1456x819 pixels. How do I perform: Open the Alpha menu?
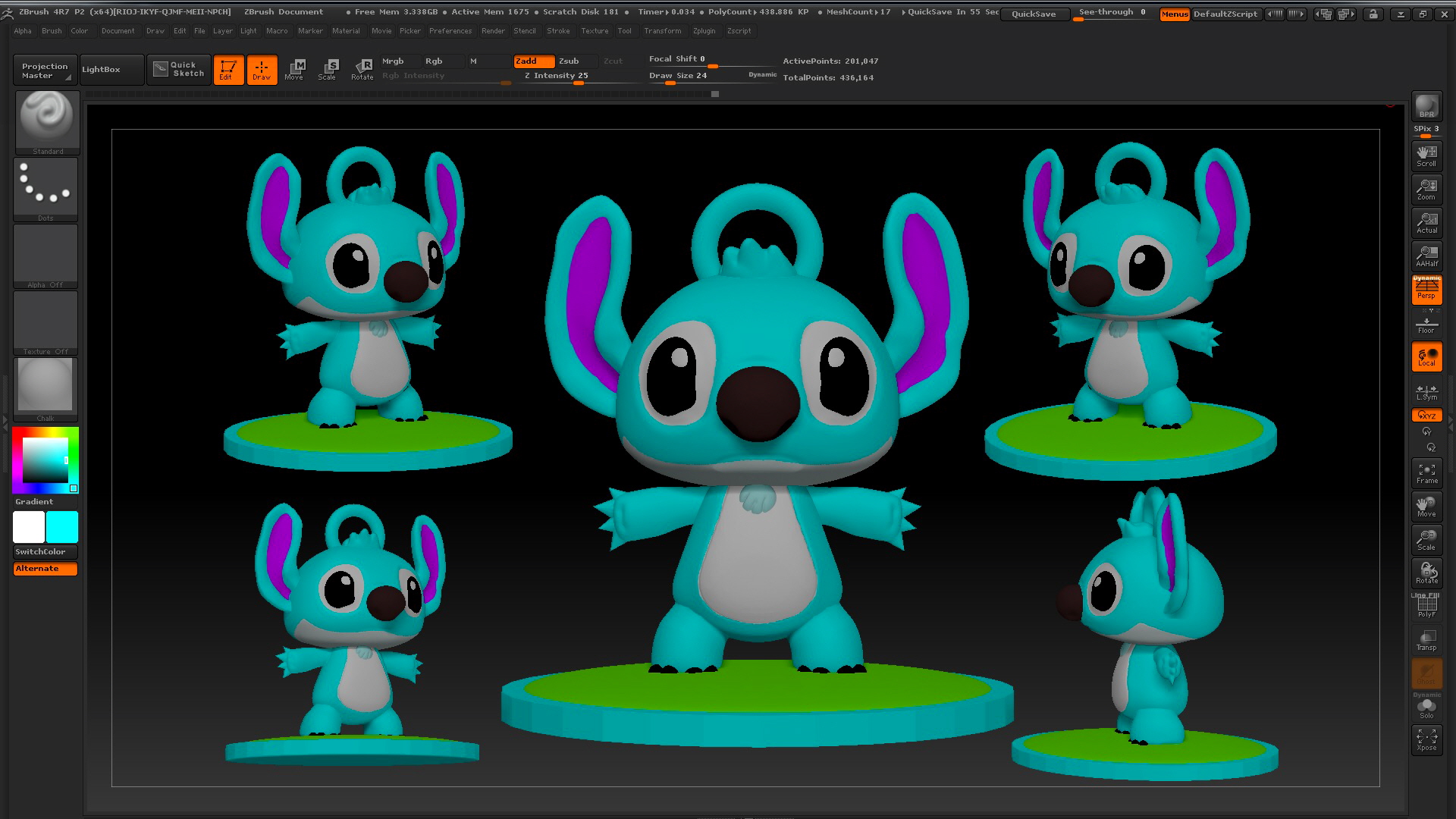(x=23, y=31)
